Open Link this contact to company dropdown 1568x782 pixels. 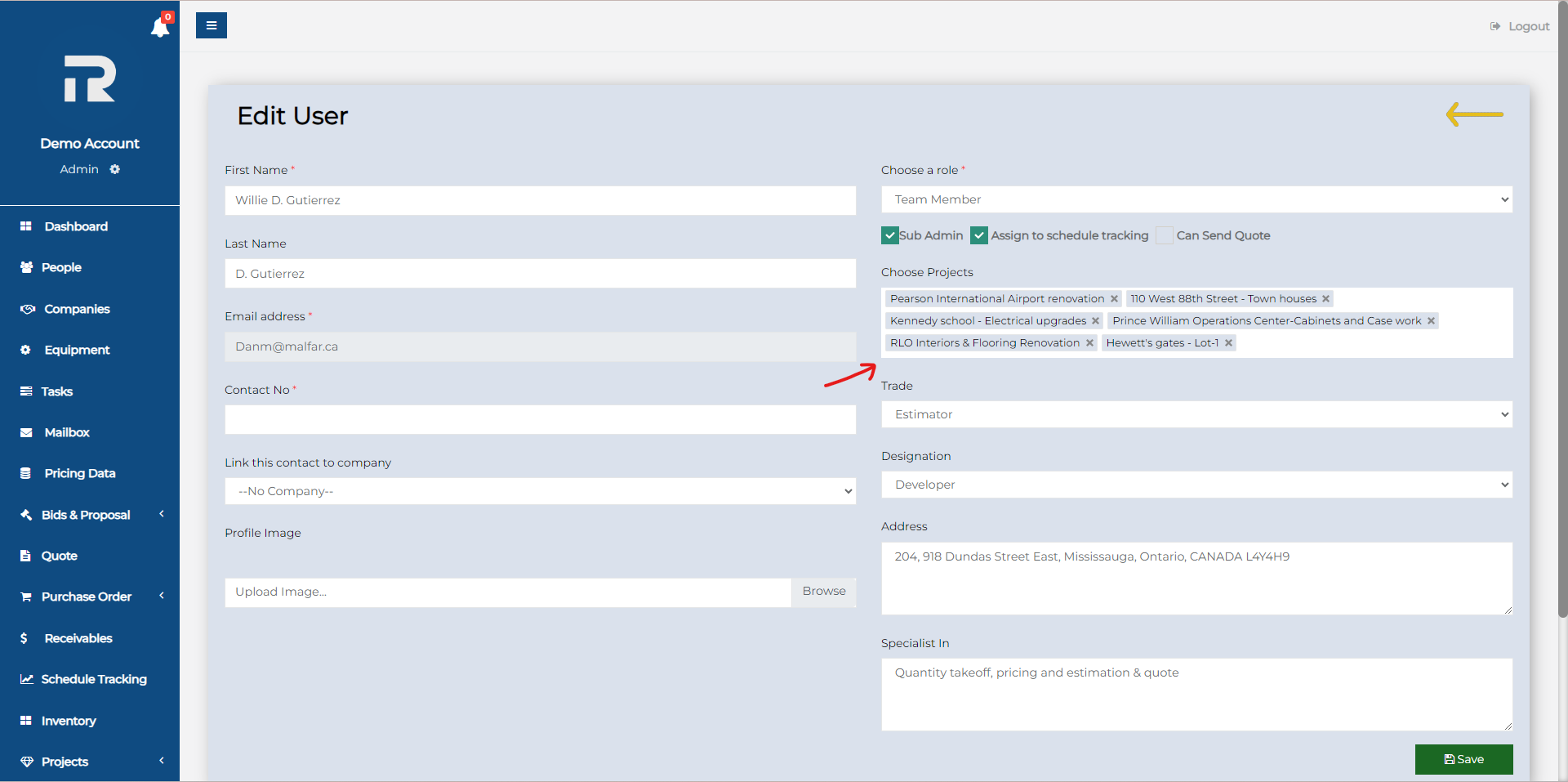(540, 491)
